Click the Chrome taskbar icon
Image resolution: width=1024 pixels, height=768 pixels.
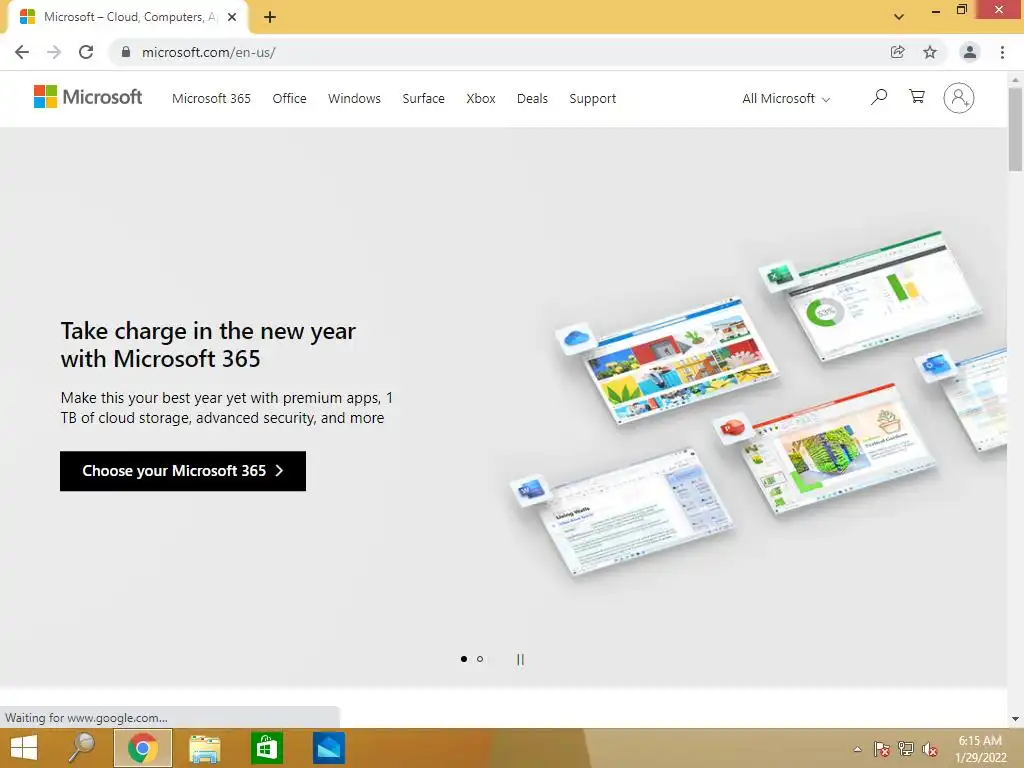(142, 748)
